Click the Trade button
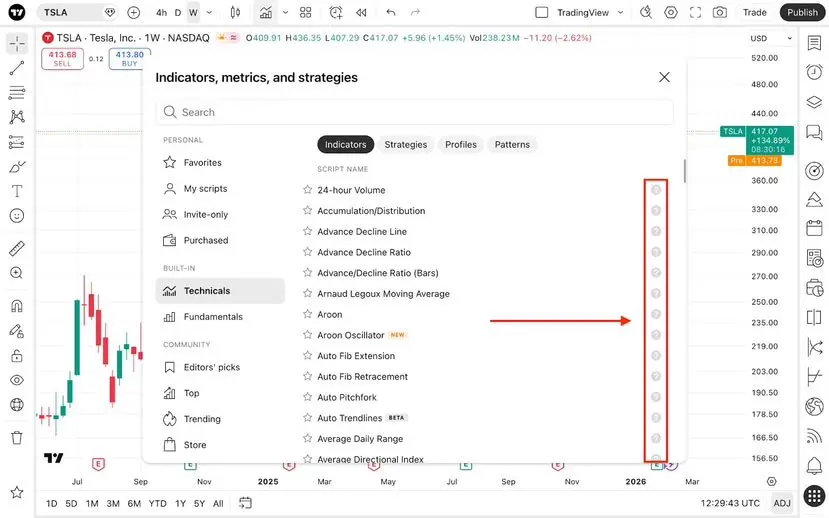829x518 pixels. pos(754,13)
